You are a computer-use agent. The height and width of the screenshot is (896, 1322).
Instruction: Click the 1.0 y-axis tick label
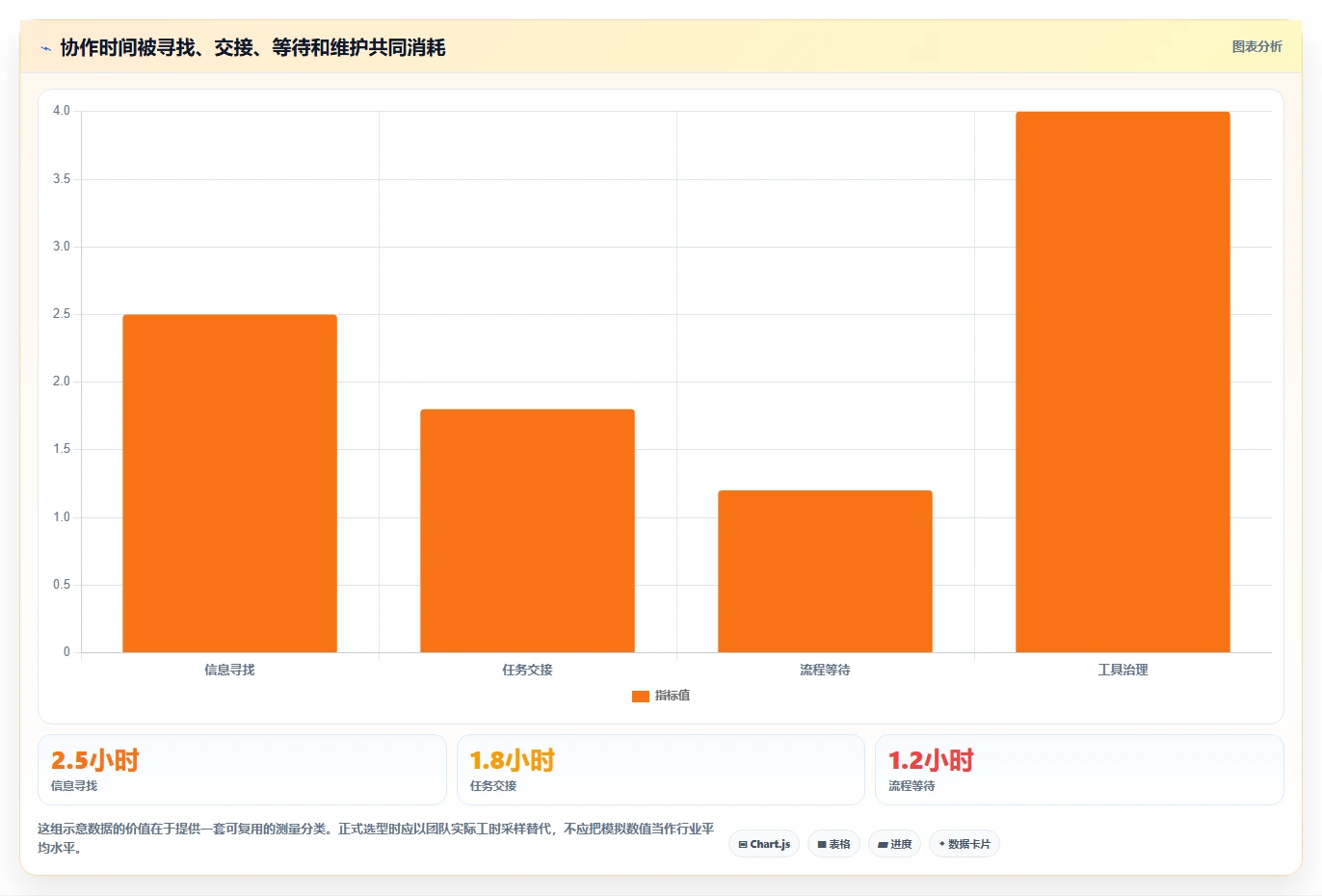[x=62, y=517]
